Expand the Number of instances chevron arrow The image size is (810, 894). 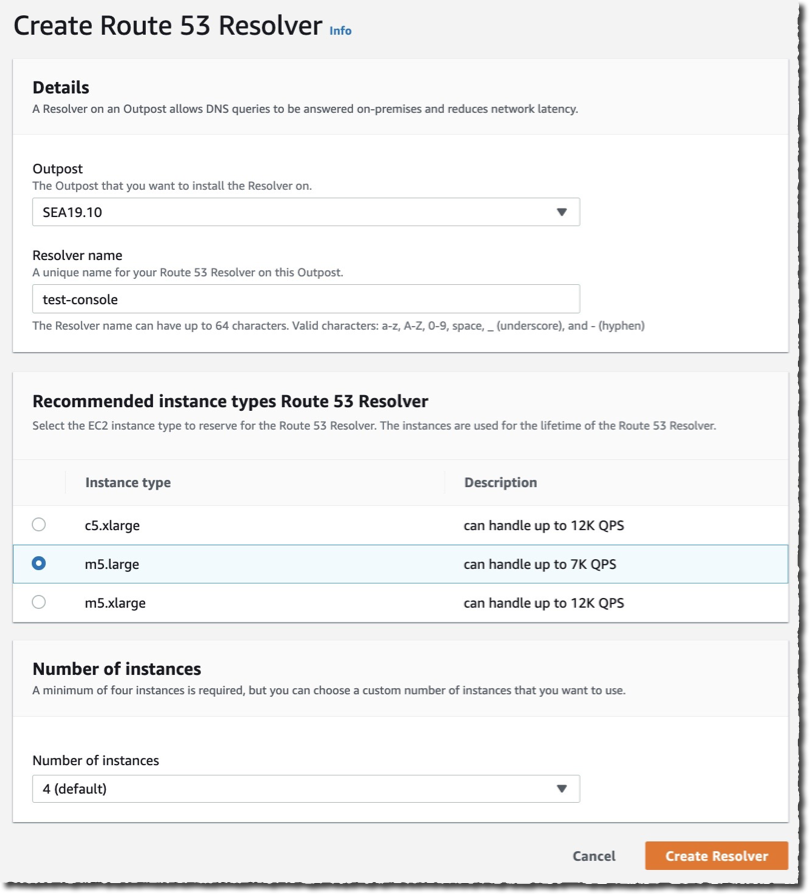pyautogui.click(x=565, y=788)
